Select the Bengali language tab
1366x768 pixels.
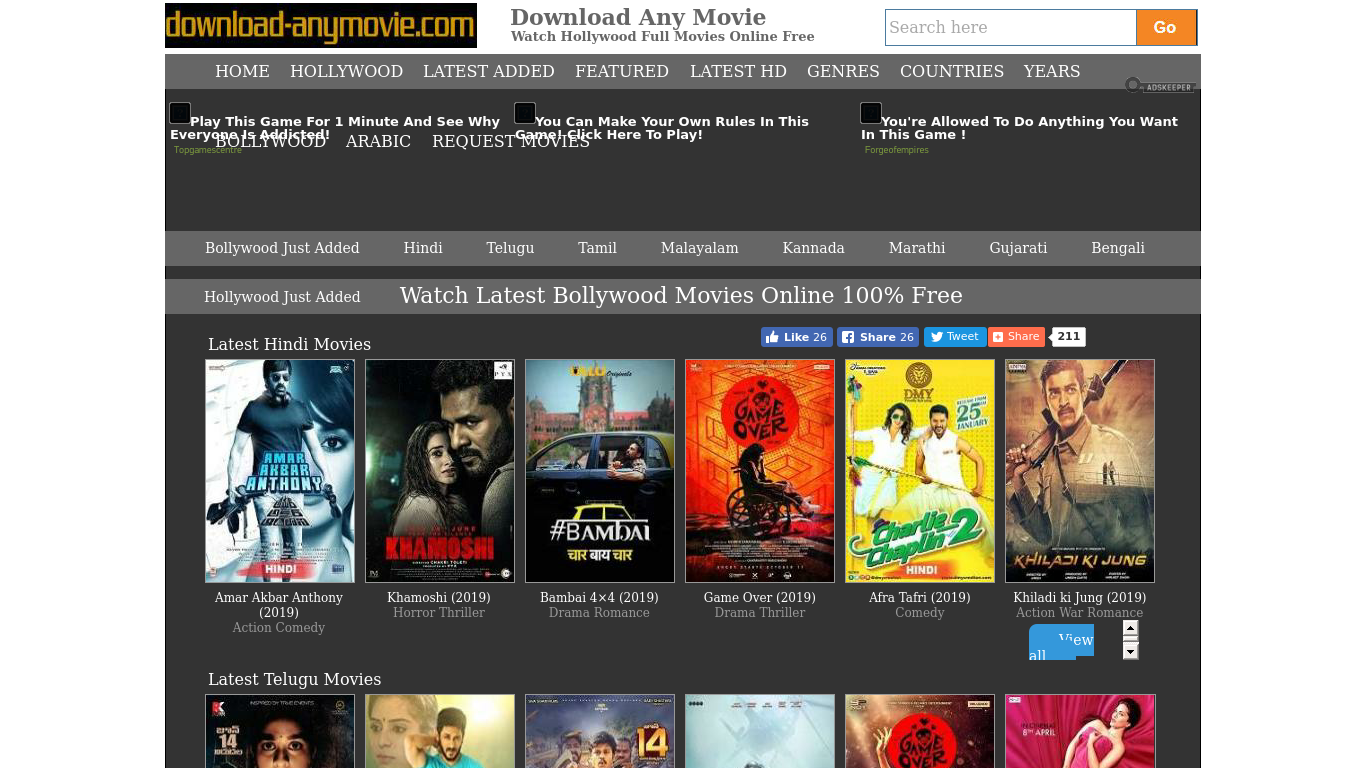[x=1118, y=248]
